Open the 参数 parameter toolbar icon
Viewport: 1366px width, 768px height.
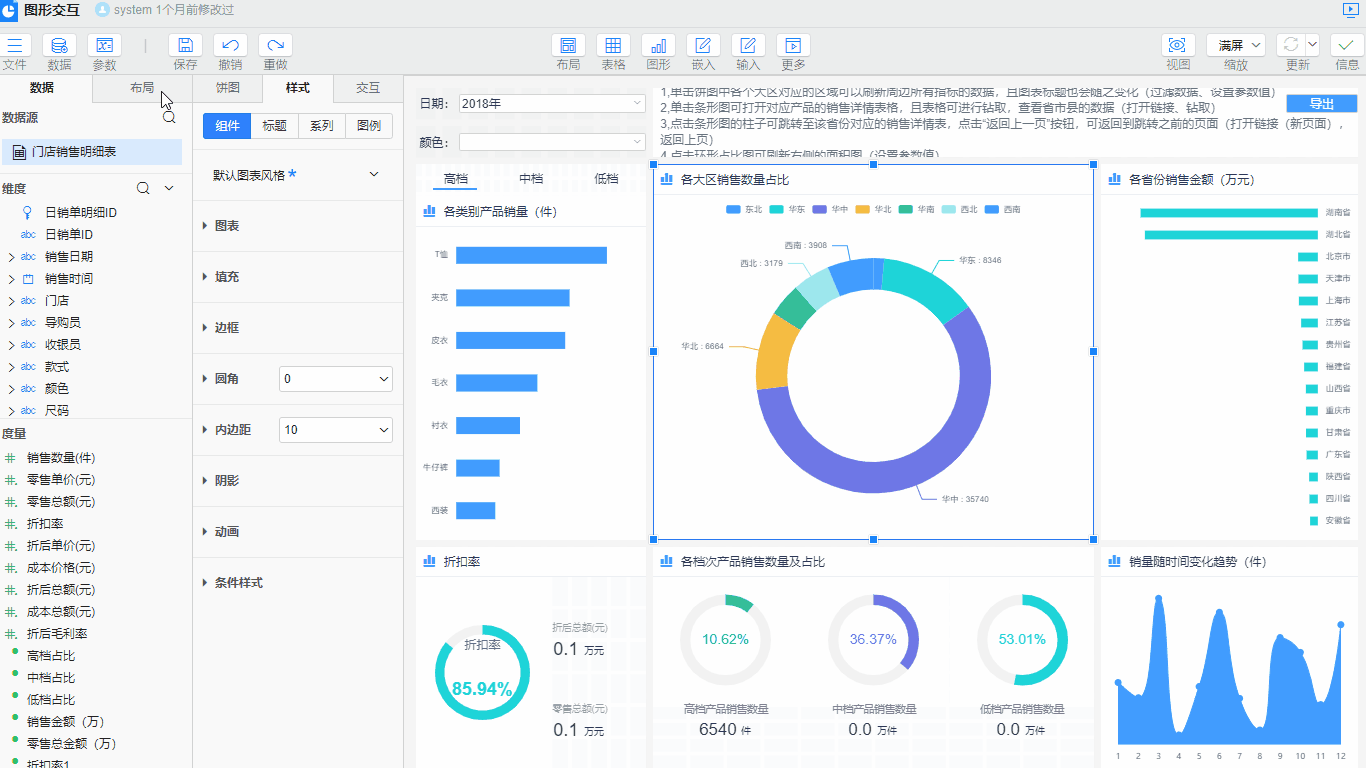104,46
